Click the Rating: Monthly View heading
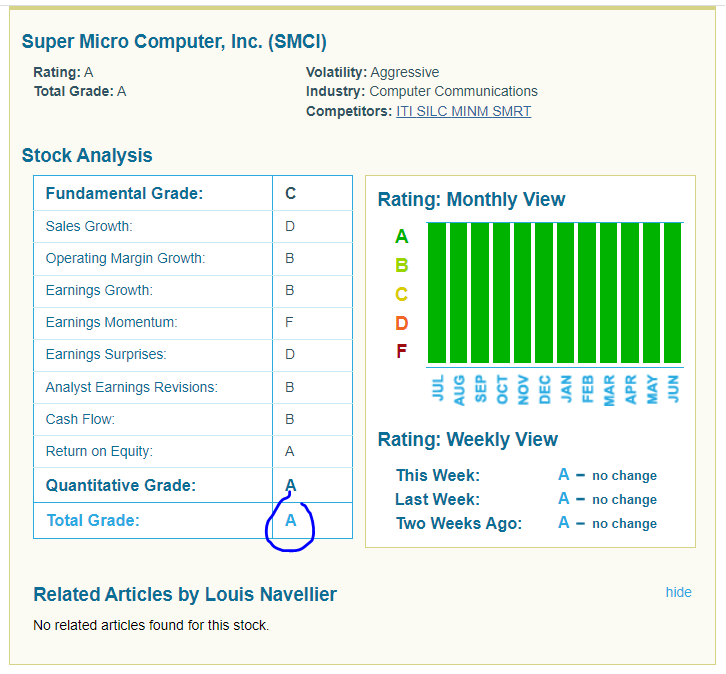The height and width of the screenshot is (674, 726). (x=471, y=200)
